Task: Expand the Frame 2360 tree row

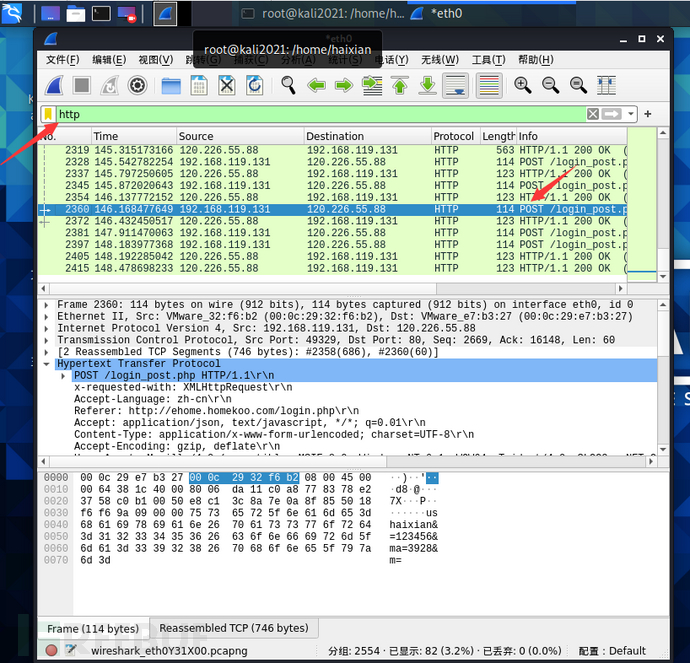Action: click(46, 304)
